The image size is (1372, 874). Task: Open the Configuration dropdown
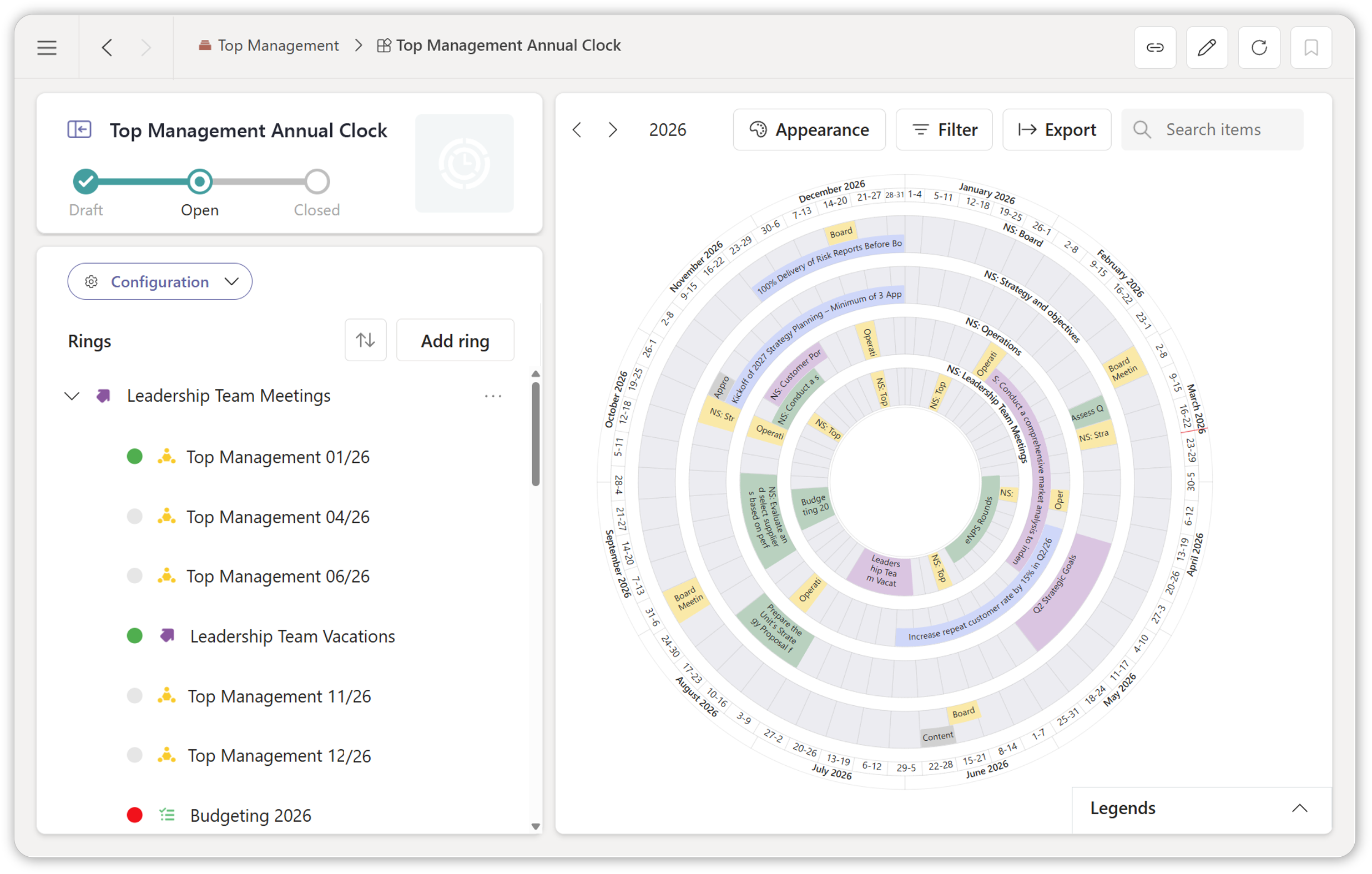tap(159, 281)
